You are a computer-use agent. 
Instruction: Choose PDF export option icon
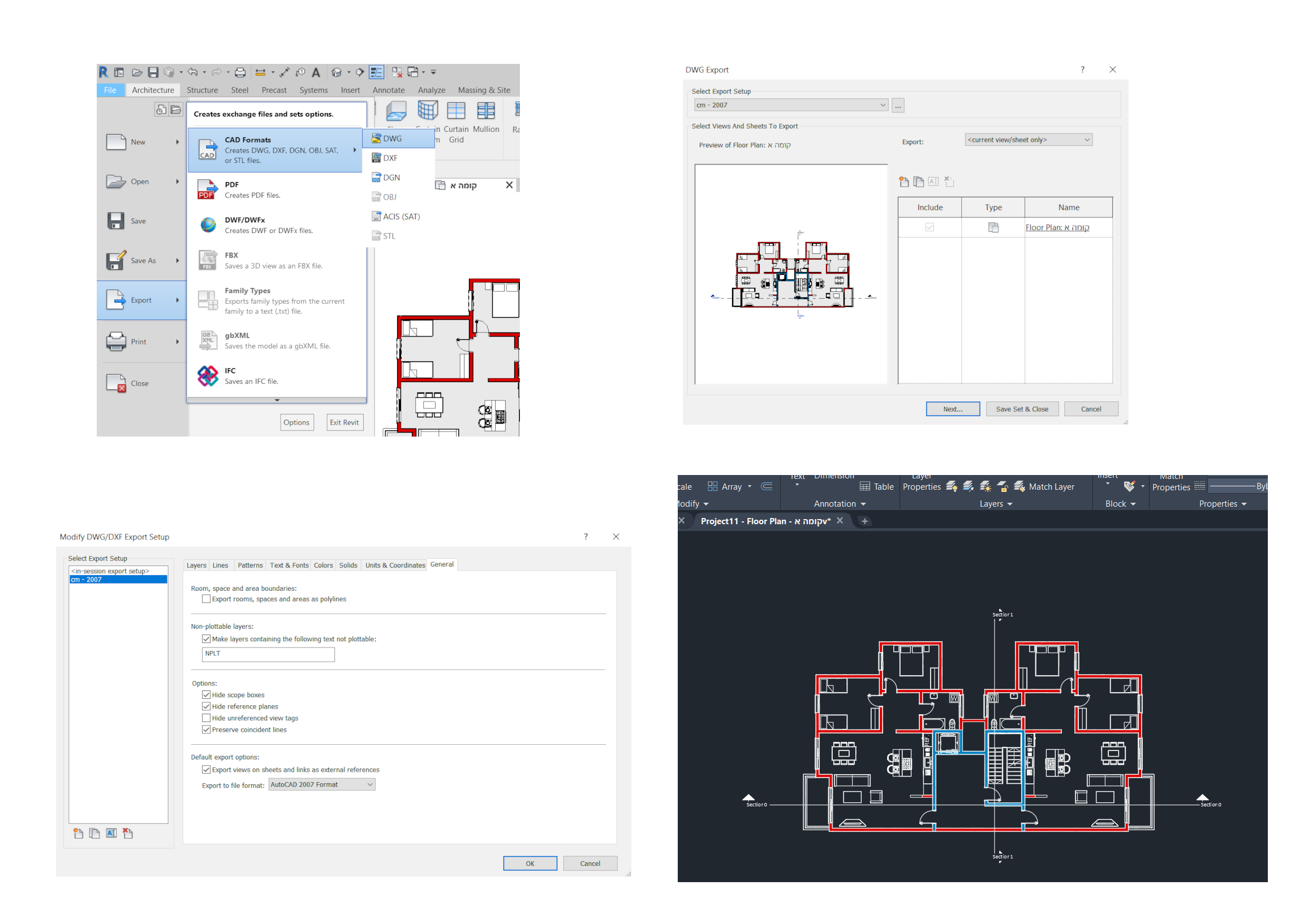pyautogui.click(x=208, y=189)
